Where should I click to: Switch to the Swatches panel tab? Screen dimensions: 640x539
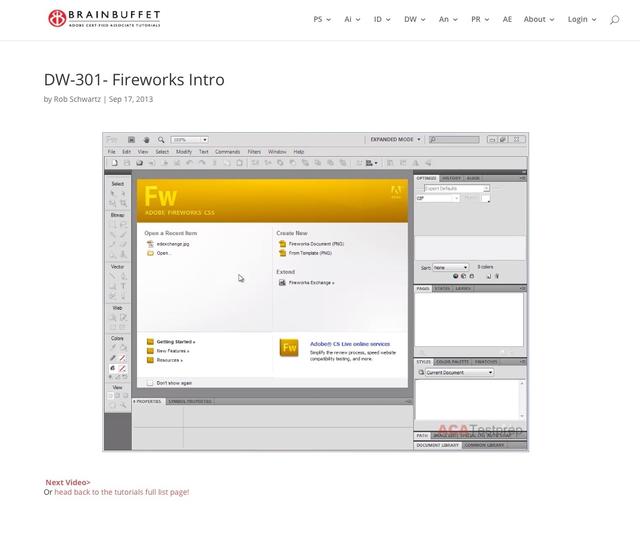(x=486, y=362)
